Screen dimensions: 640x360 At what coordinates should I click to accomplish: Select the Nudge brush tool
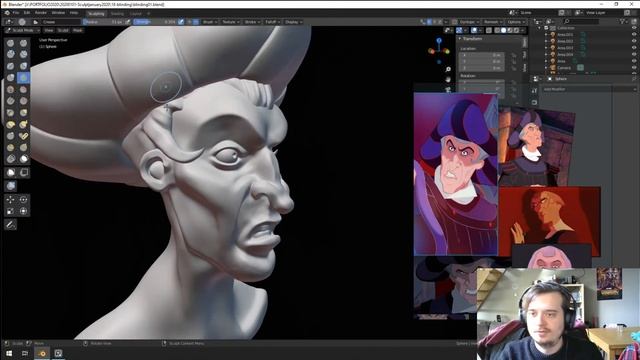coord(11,147)
